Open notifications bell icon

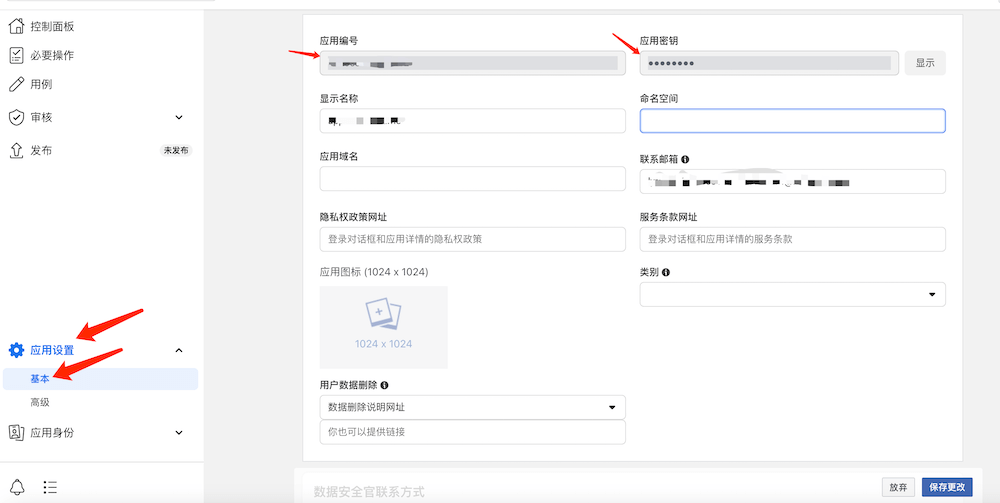(18, 488)
